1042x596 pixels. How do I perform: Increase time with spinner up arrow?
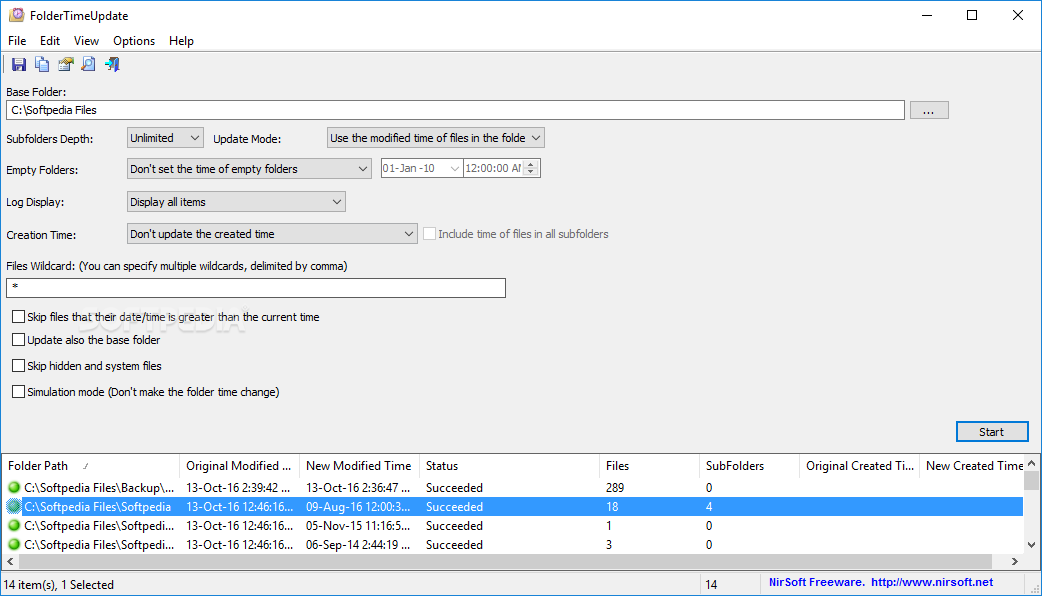click(x=530, y=164)
